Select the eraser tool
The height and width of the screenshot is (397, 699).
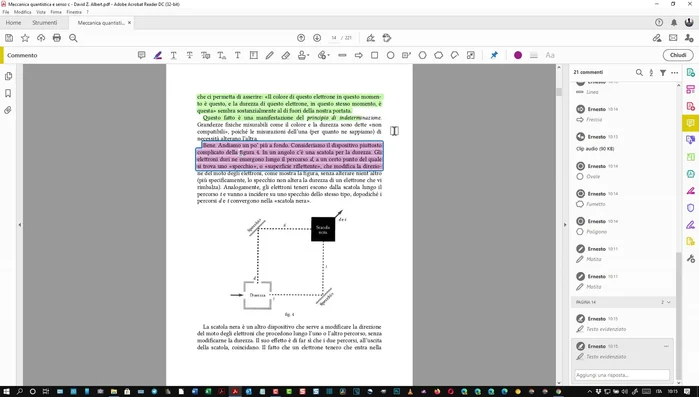[x=286, y=55]
